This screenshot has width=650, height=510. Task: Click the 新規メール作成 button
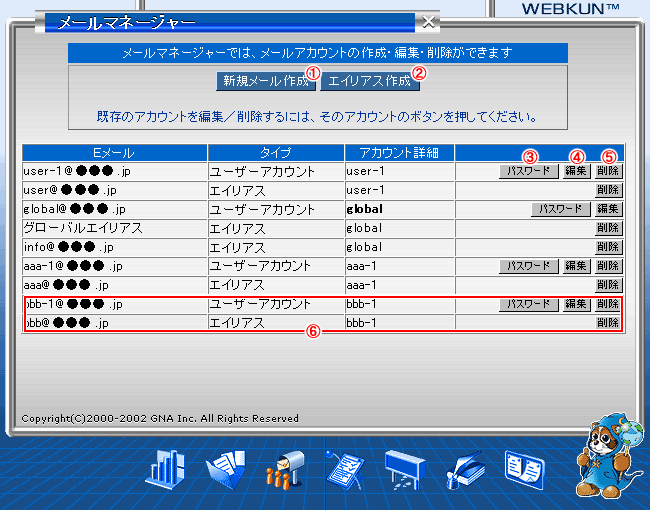click(x=265, y=81)
